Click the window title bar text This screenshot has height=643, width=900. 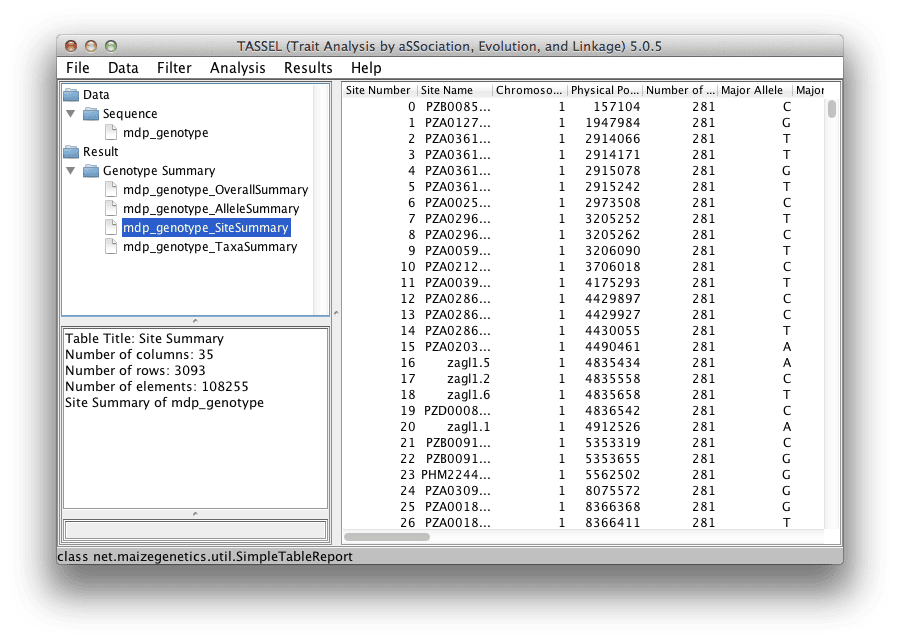click(449, 46)
